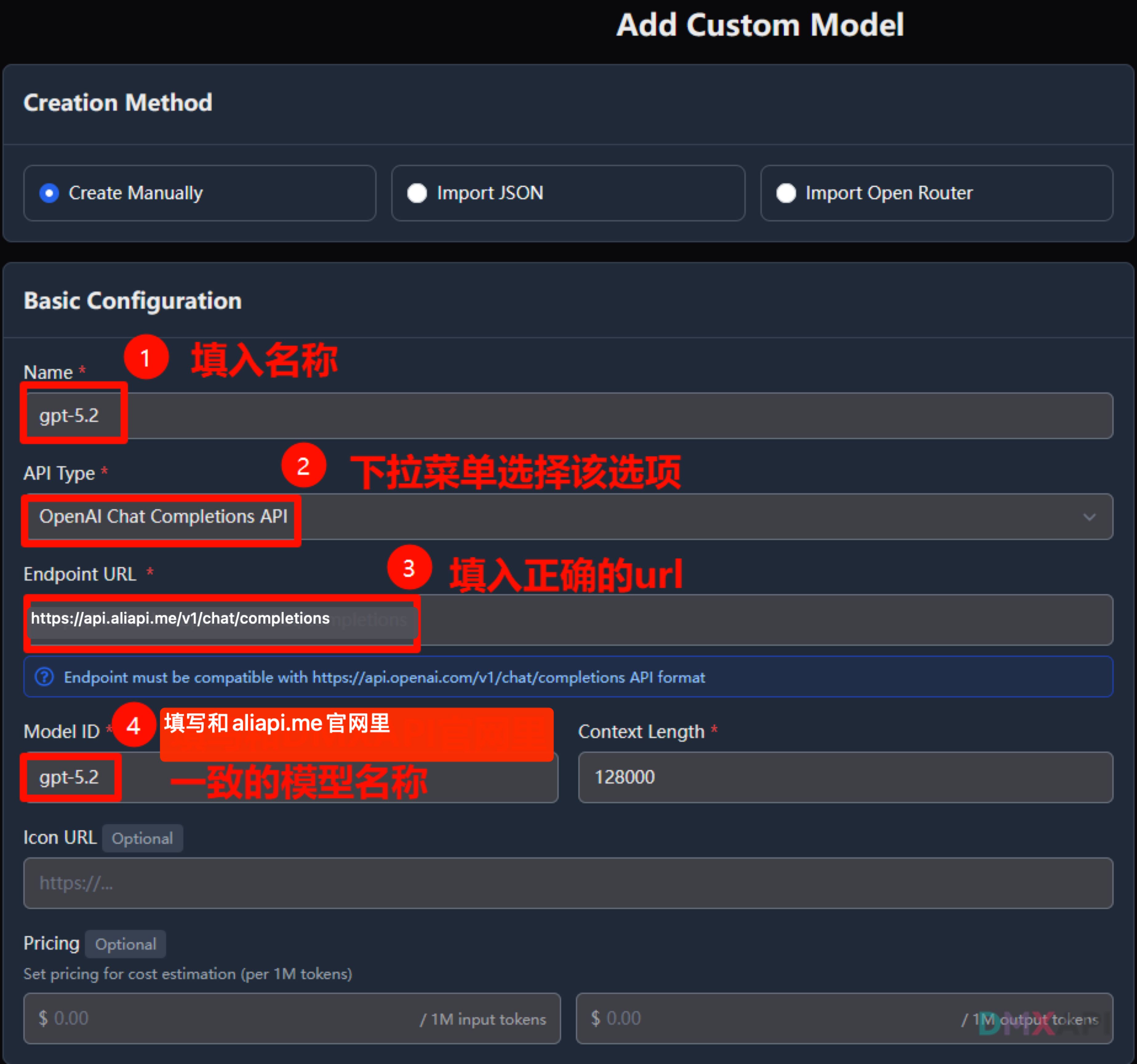Click the "Icon URL" field label
Screen dimensions: 1137x1064
click(x=60, y=838)
